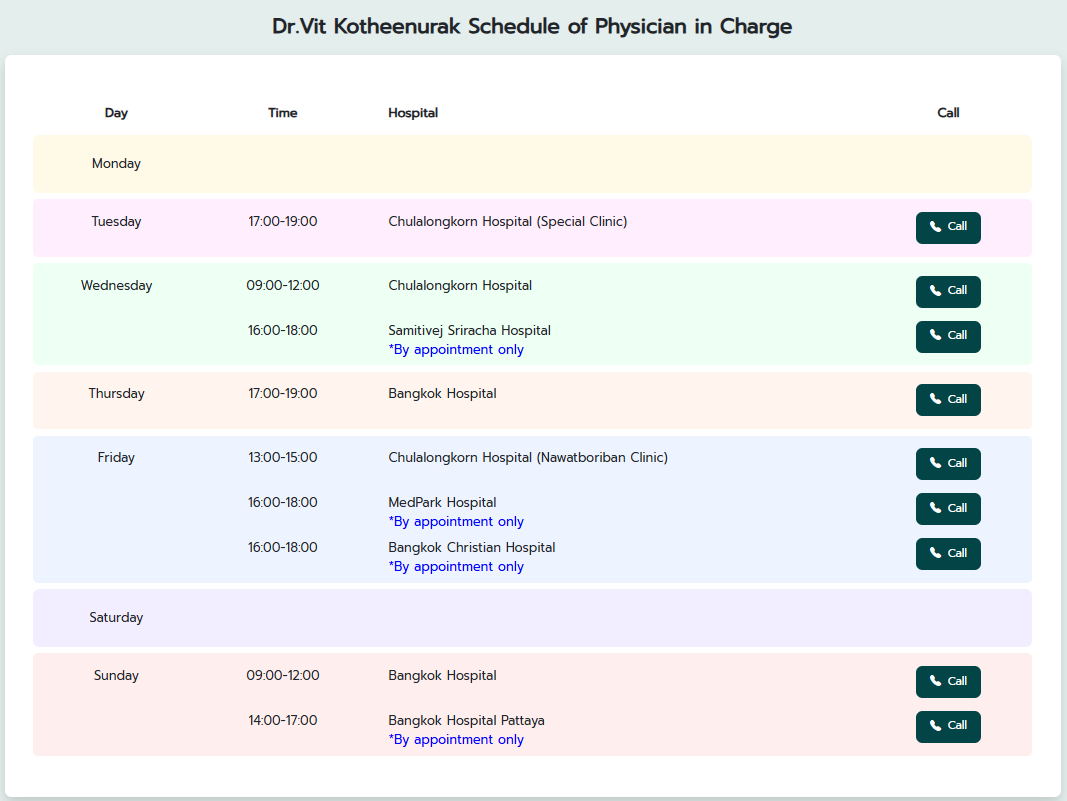Screen dimensions: 1067x801
Task: Call Chulalongkorn Hospital (Special Clinic) on Tuesday
Action: coord(948,227)
